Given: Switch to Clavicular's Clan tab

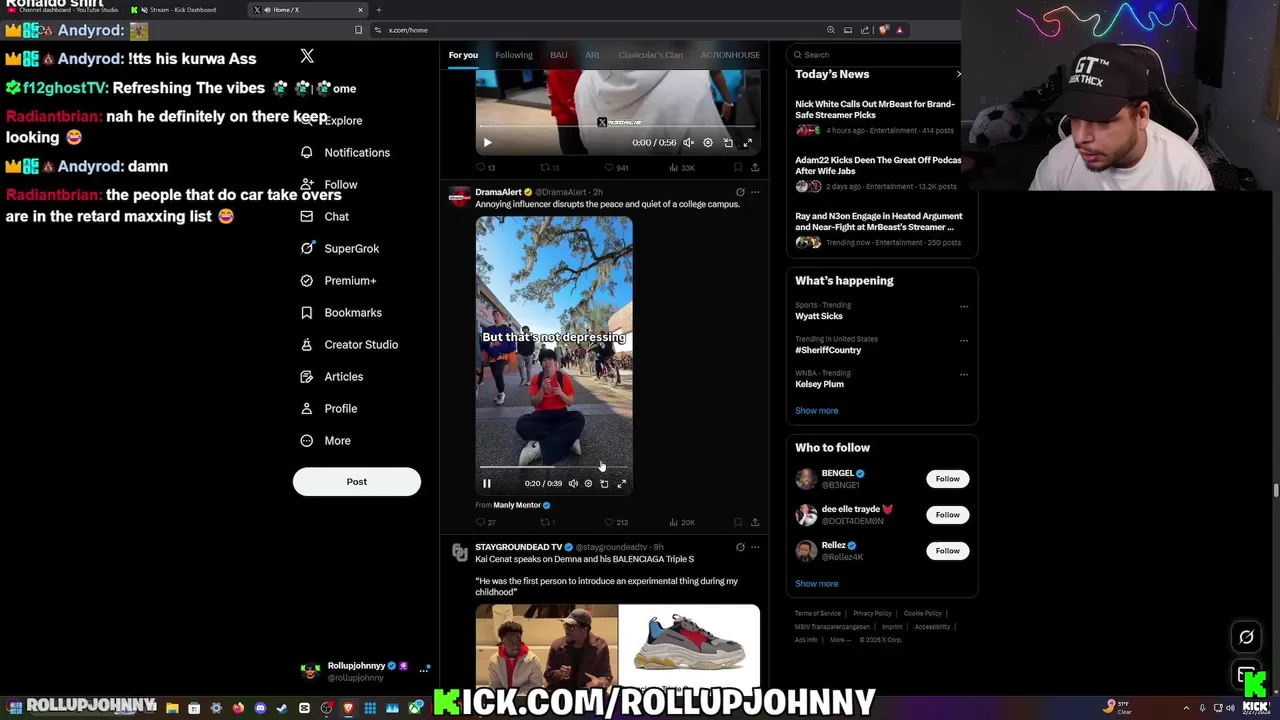Looking at the screenshot, I should pos(650,55).
